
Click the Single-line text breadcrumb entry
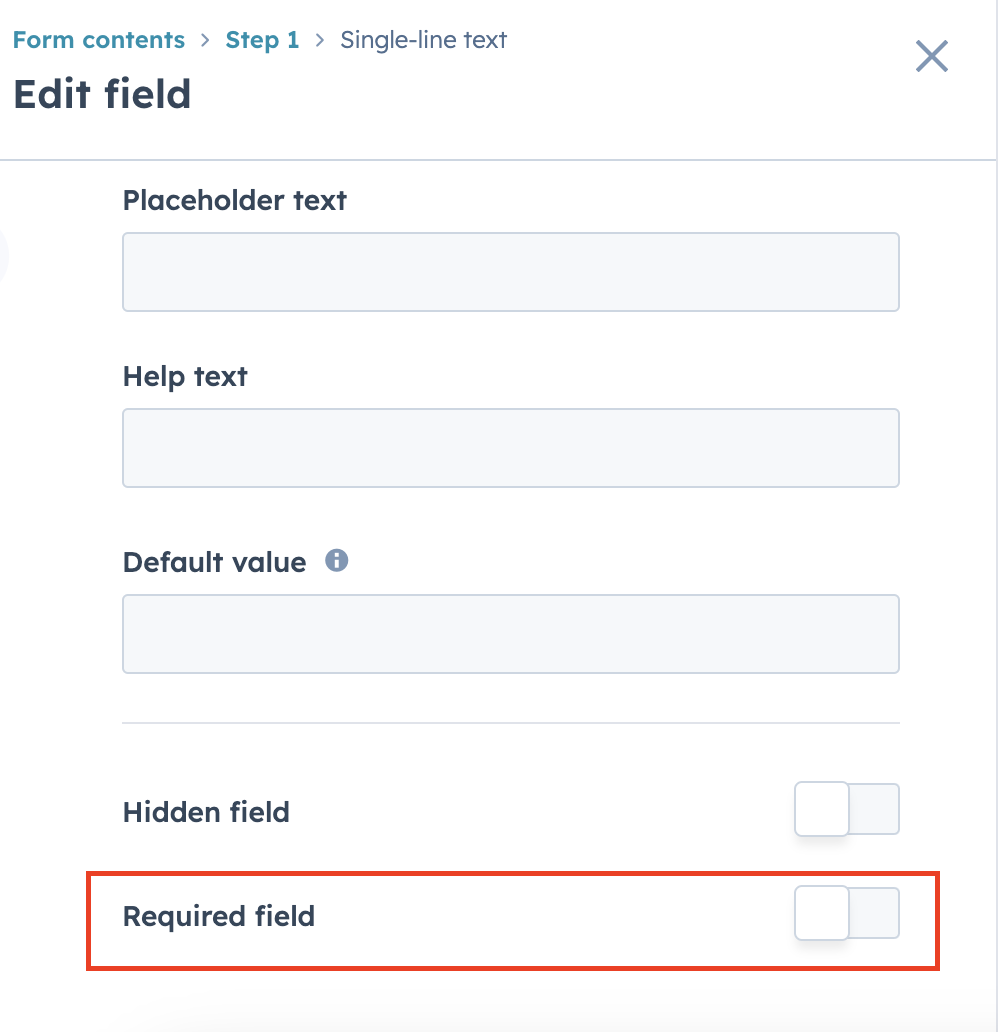[423, 40]
